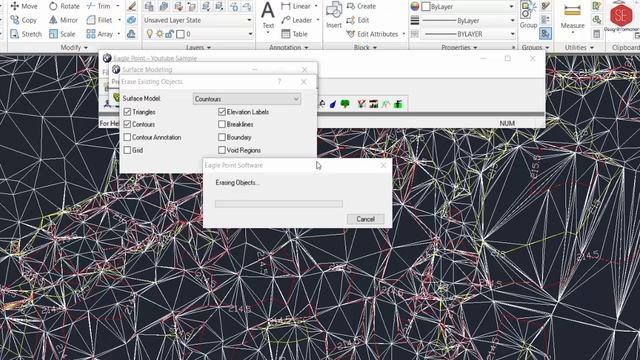Click the help question mark in Erase dialog
The image size is (640, 360).
click(x=279, y=82)
